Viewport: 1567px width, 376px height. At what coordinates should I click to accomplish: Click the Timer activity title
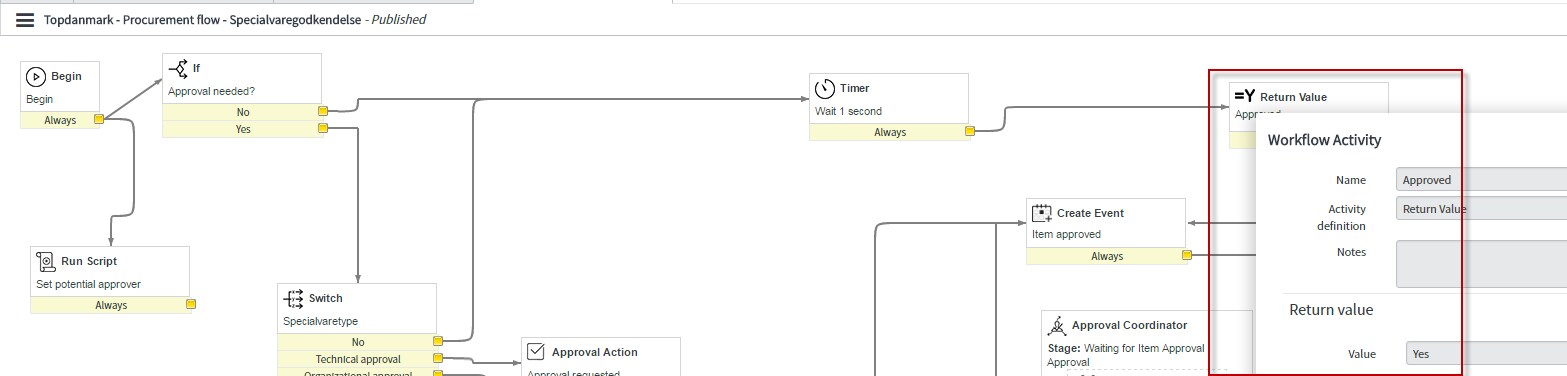854,88
